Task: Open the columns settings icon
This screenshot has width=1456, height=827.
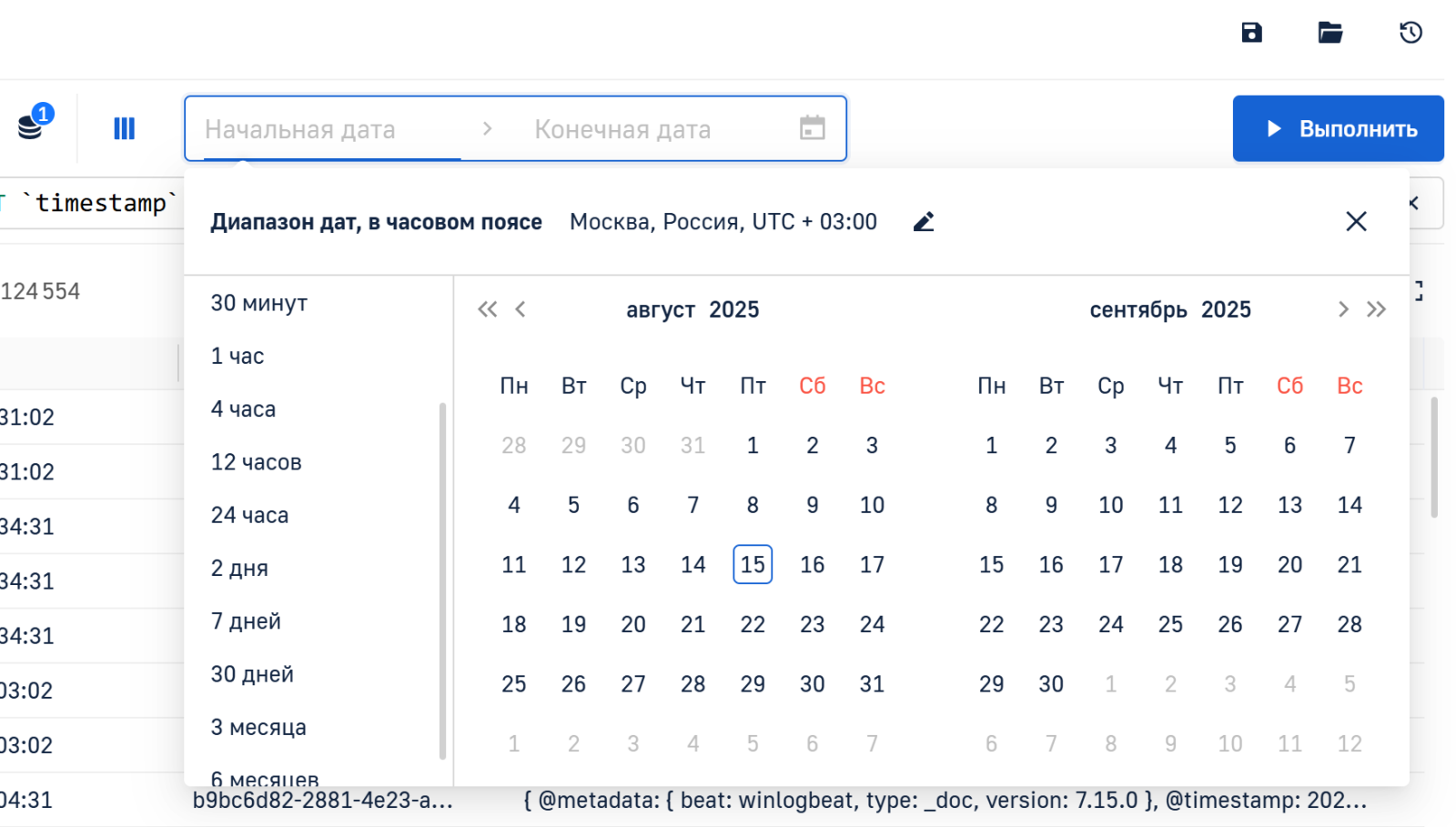Action: click(x=124, y=128)
